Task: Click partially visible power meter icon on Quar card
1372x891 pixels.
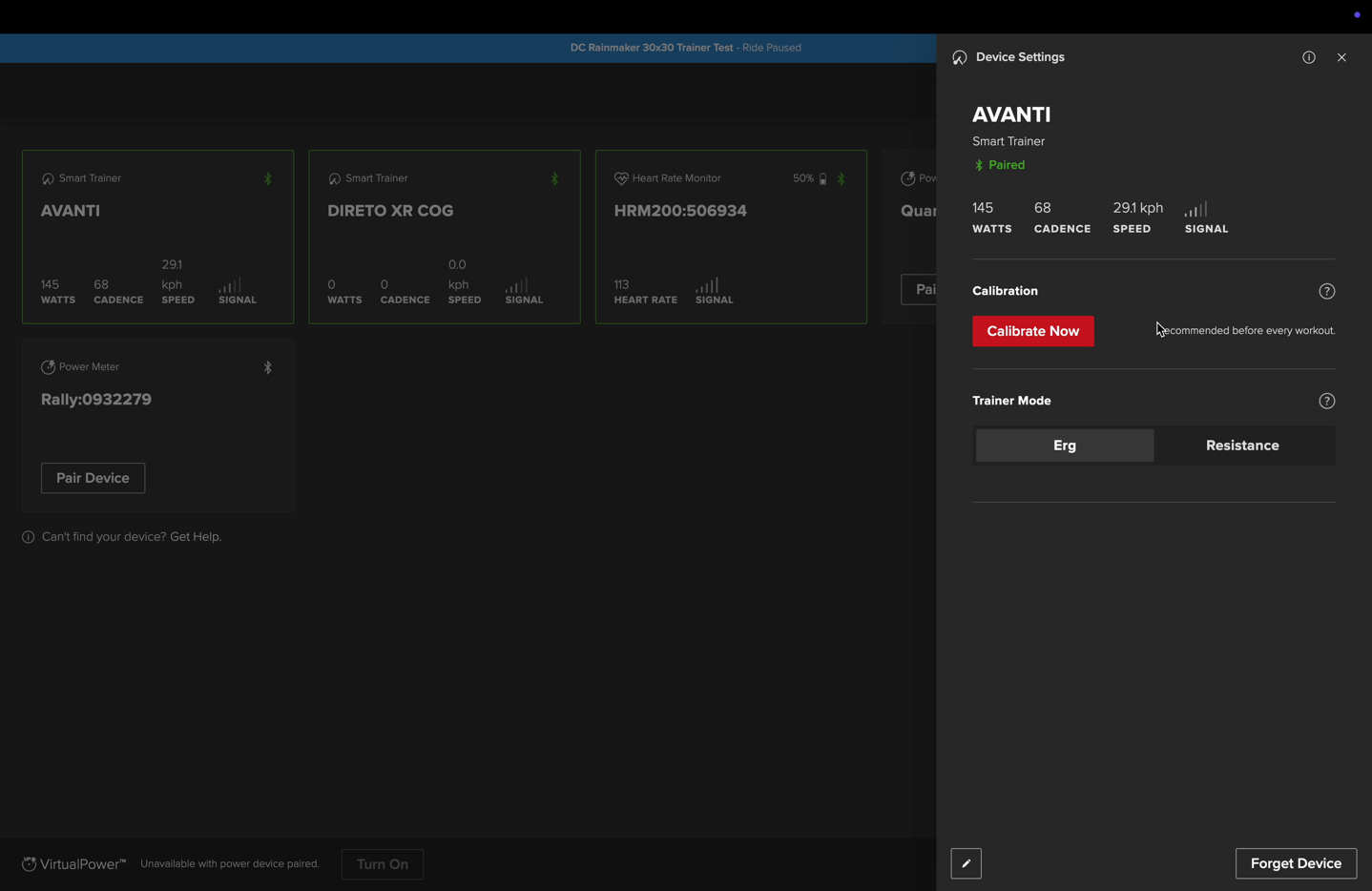Action: [x=908, y=178]
